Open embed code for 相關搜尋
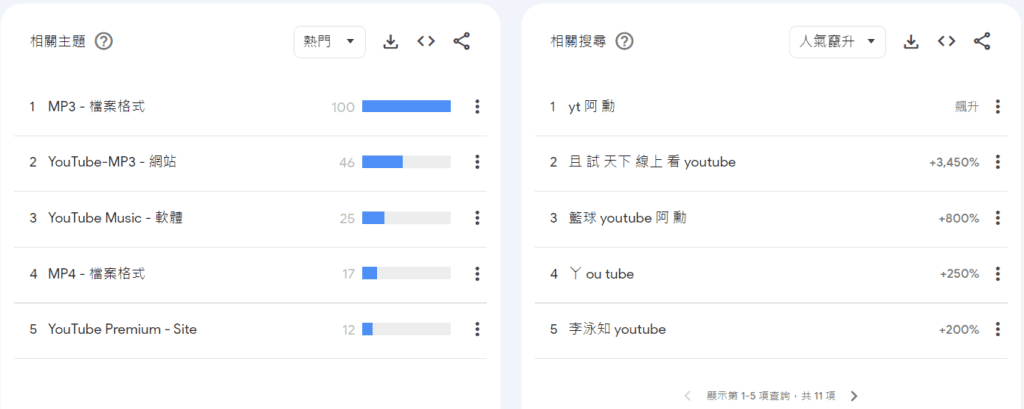This screenshot has width=1024, height=409. [946, 42]
